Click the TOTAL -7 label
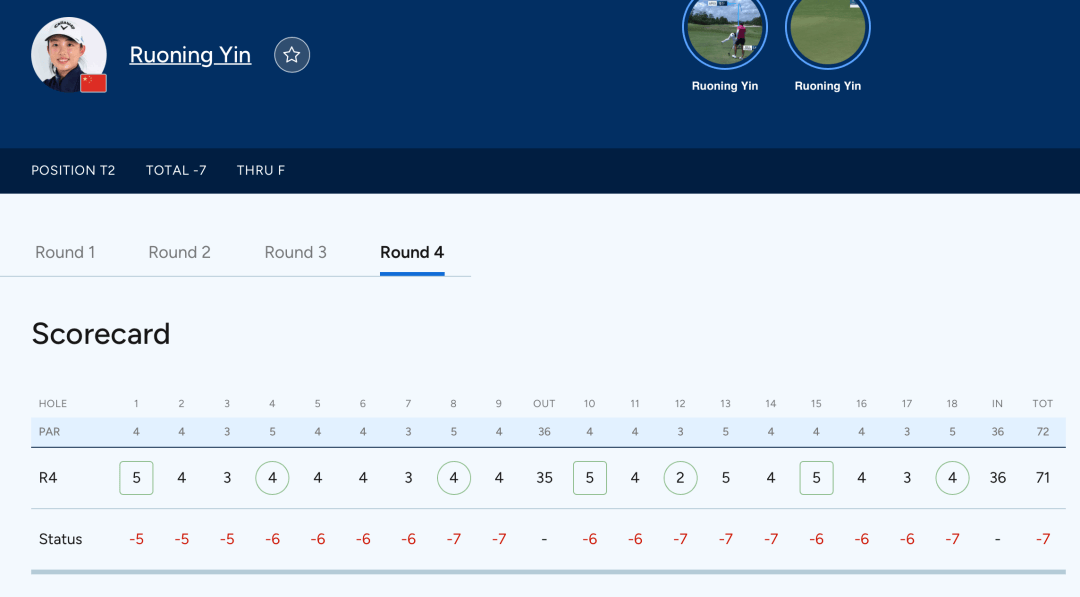Image resolution: width=1080 pixels, height=597 pixels. pyautogui.click(x=176, y=170)
